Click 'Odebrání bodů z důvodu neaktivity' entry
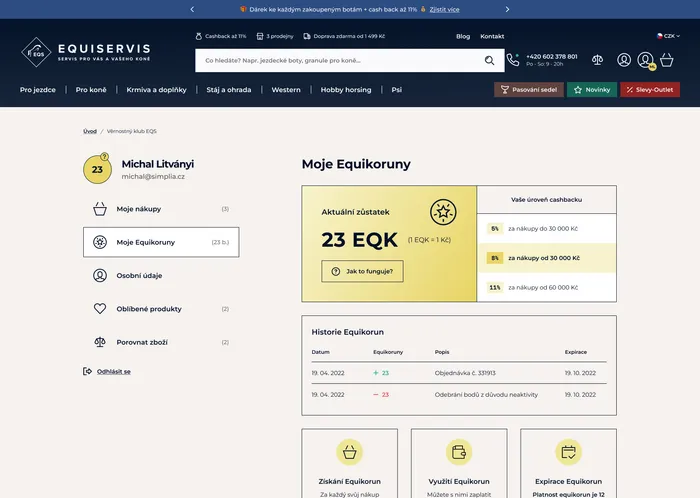This screenshot has height=498, width=700. pyautogui.click(x=486, y=394)
